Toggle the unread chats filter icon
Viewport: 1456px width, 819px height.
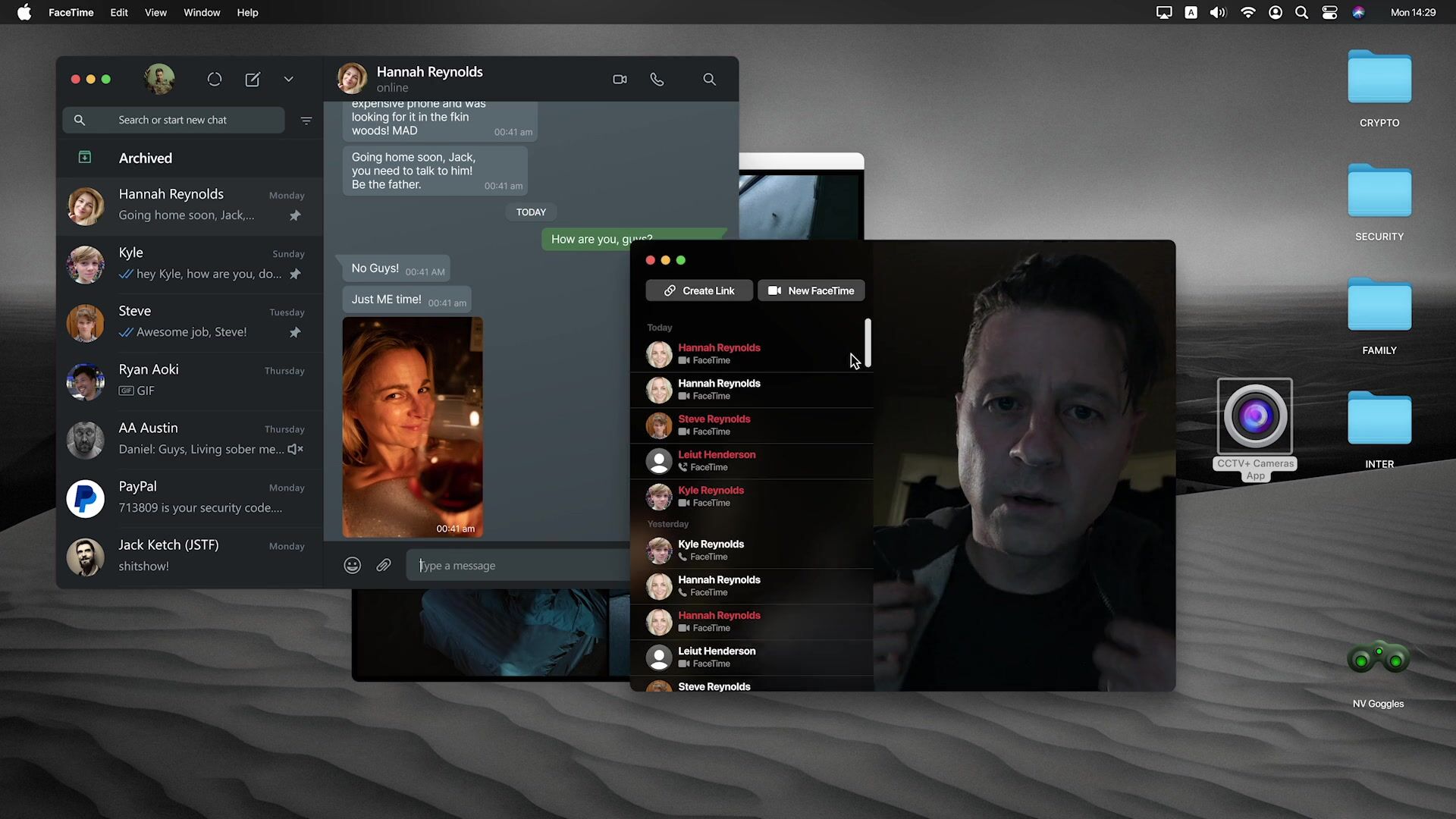tap(306, 121)
